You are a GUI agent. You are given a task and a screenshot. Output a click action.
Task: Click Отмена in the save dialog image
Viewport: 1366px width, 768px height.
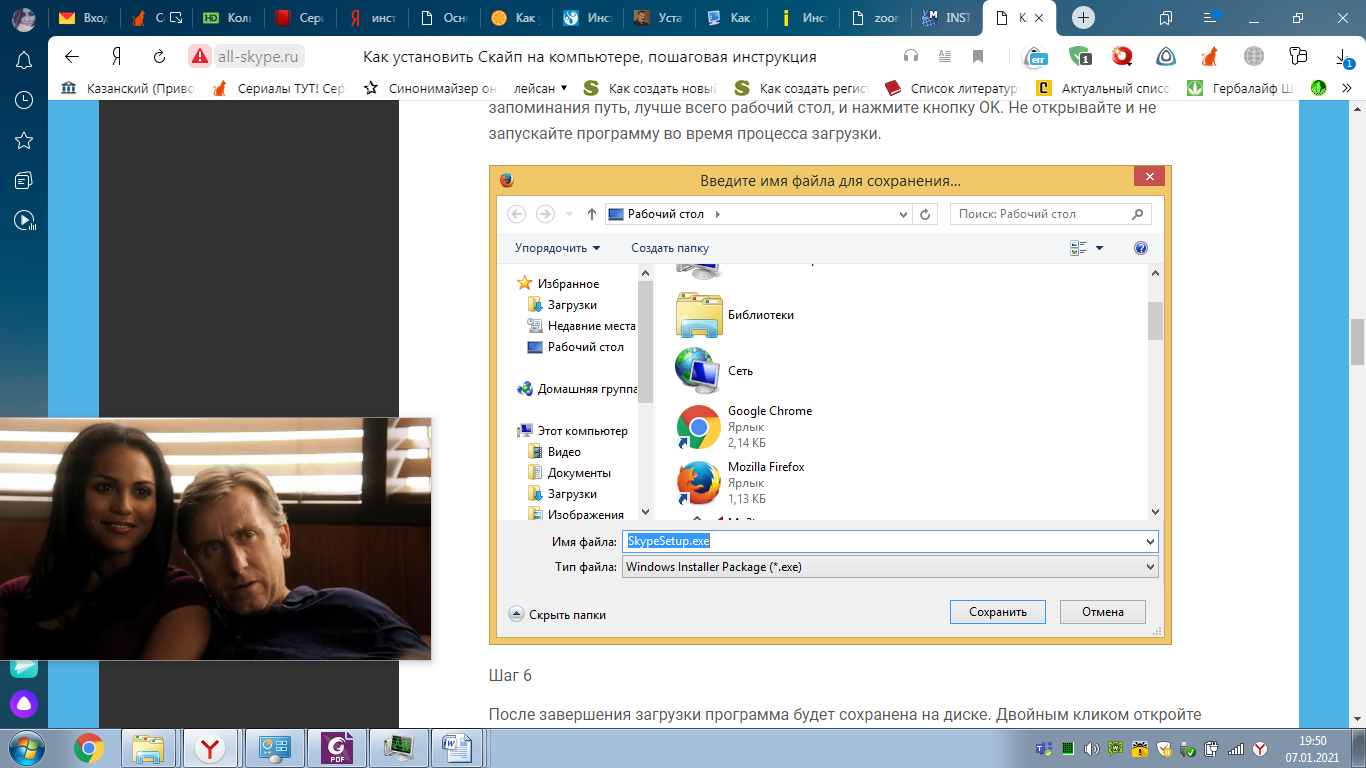[x=1102, y=612]
